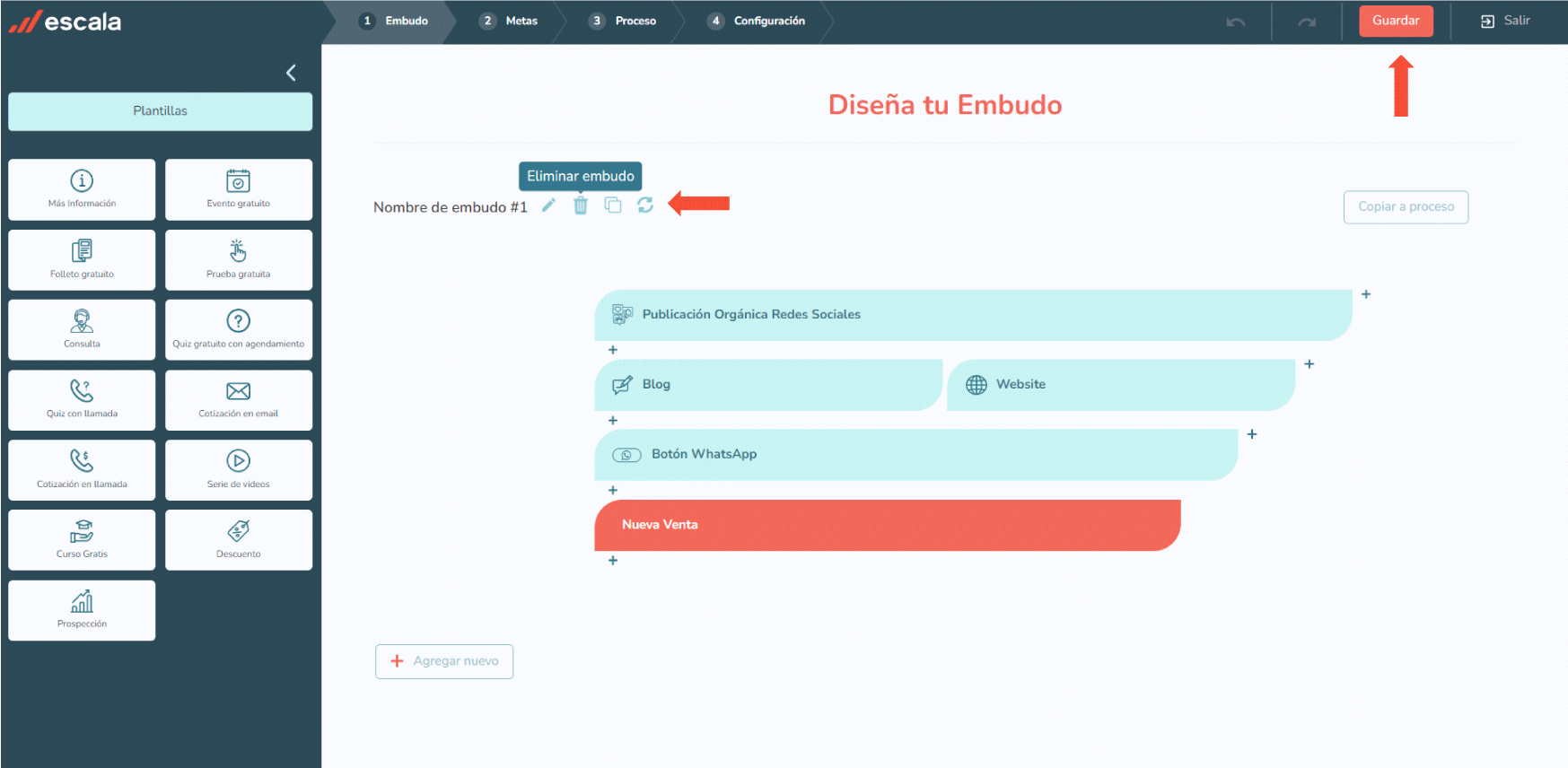Select the Prospección template
This screenshot has height=768, width=1568.
(x=82, y=610)
